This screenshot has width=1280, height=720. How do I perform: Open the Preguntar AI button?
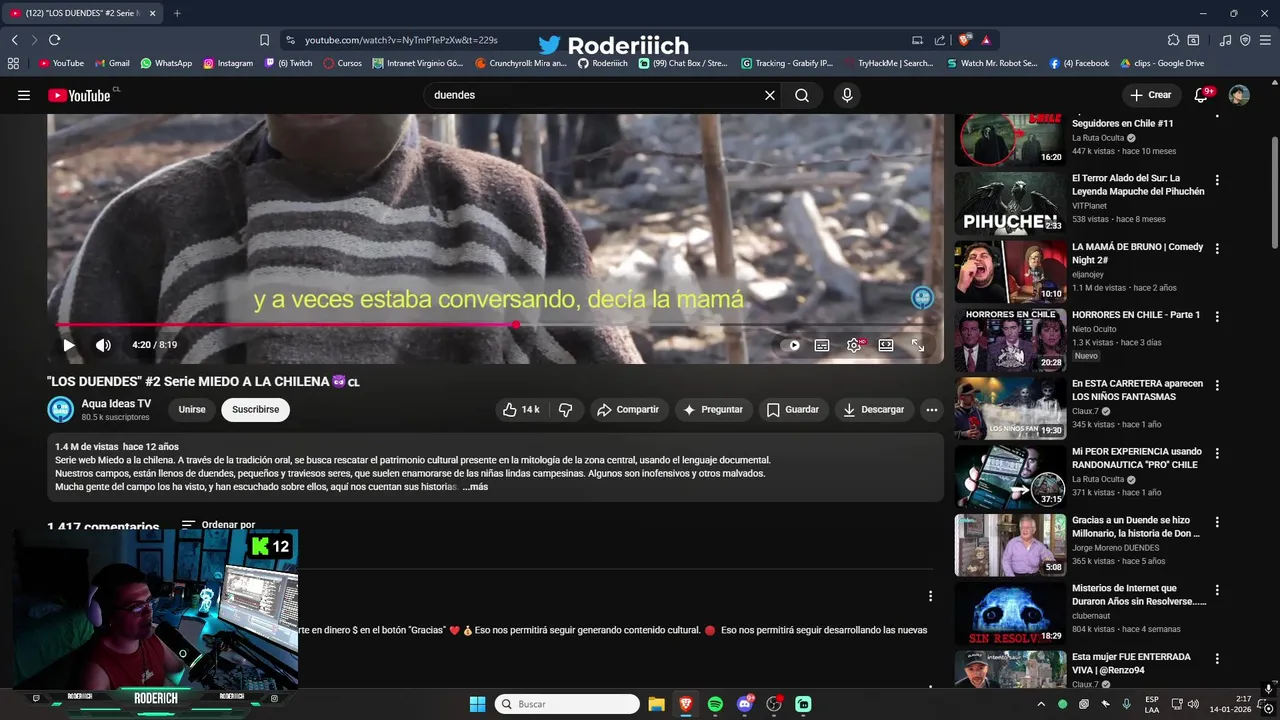pos(713,409)
